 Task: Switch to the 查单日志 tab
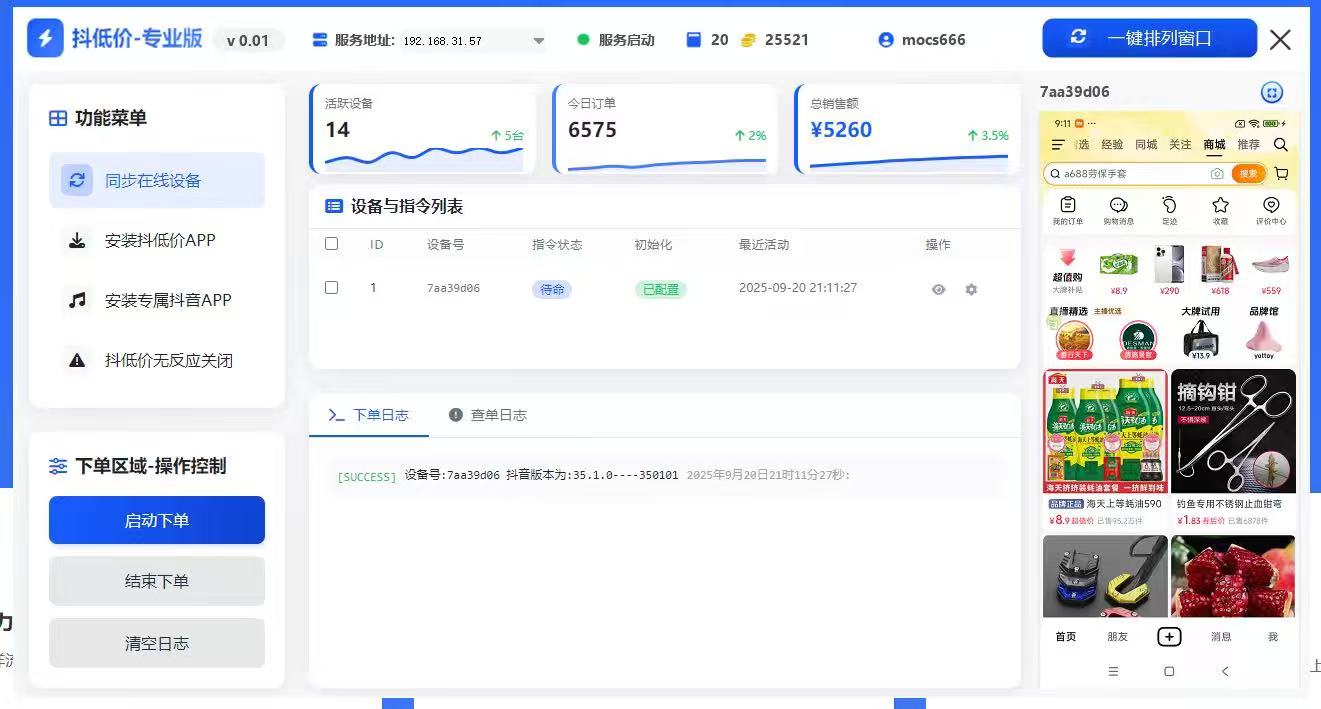coord(487,415)
